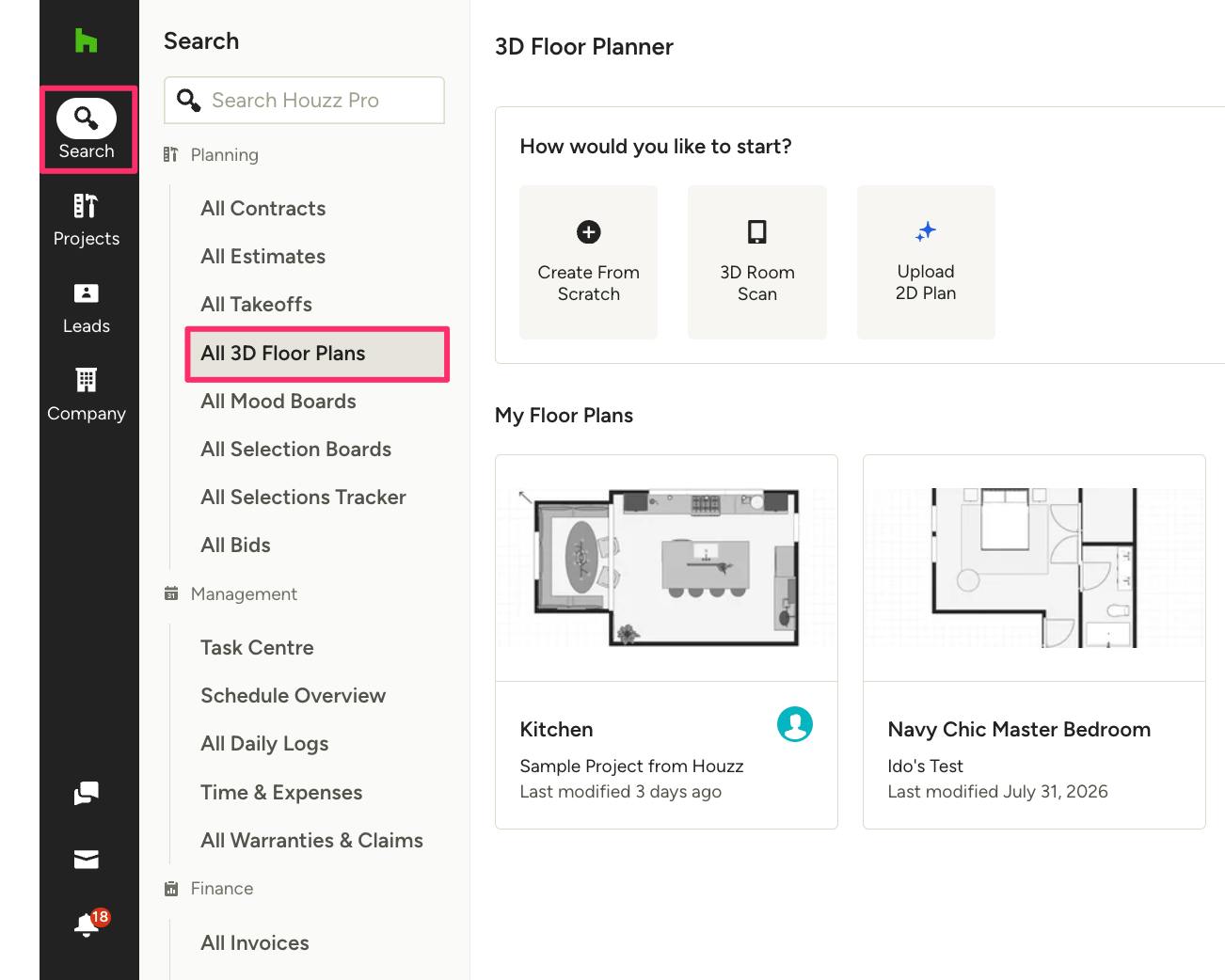Open All Contracts menu item
Viewport: 1225px width, 980px height.
tap(263, 209)
